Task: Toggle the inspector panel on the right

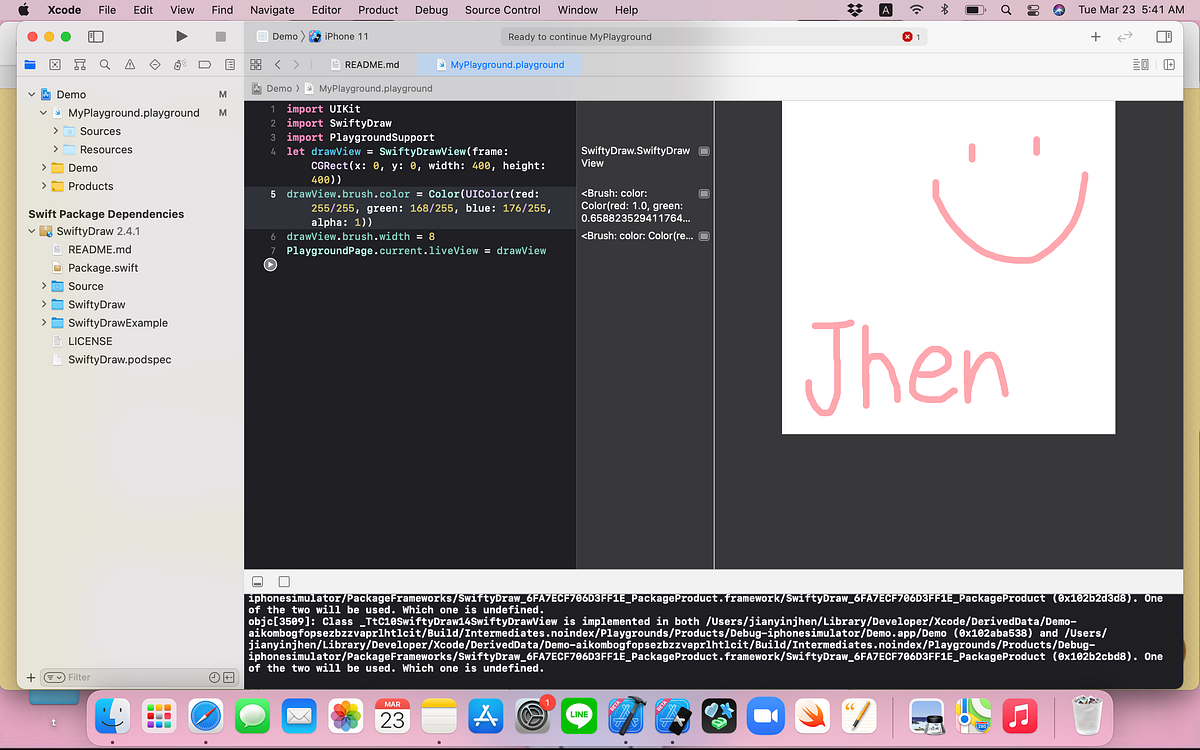Action: tap(1166, 36)
